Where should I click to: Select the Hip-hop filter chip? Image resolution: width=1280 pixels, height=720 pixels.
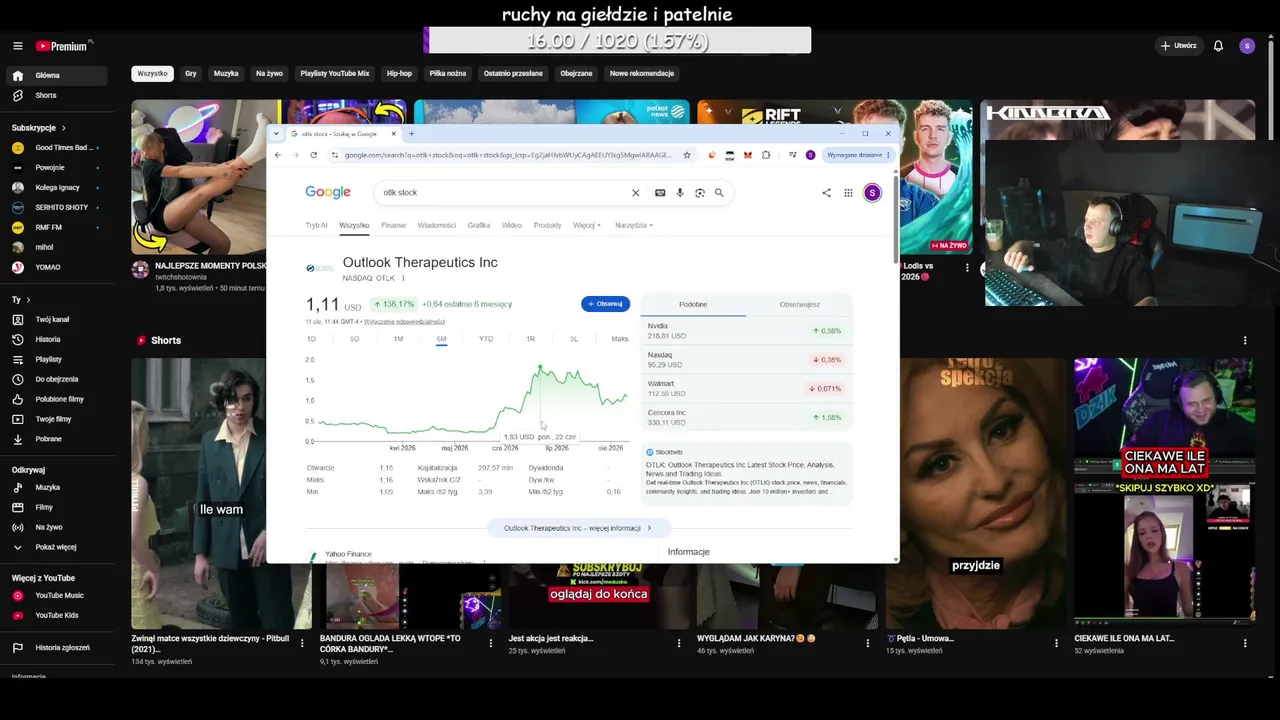[399, 74]
